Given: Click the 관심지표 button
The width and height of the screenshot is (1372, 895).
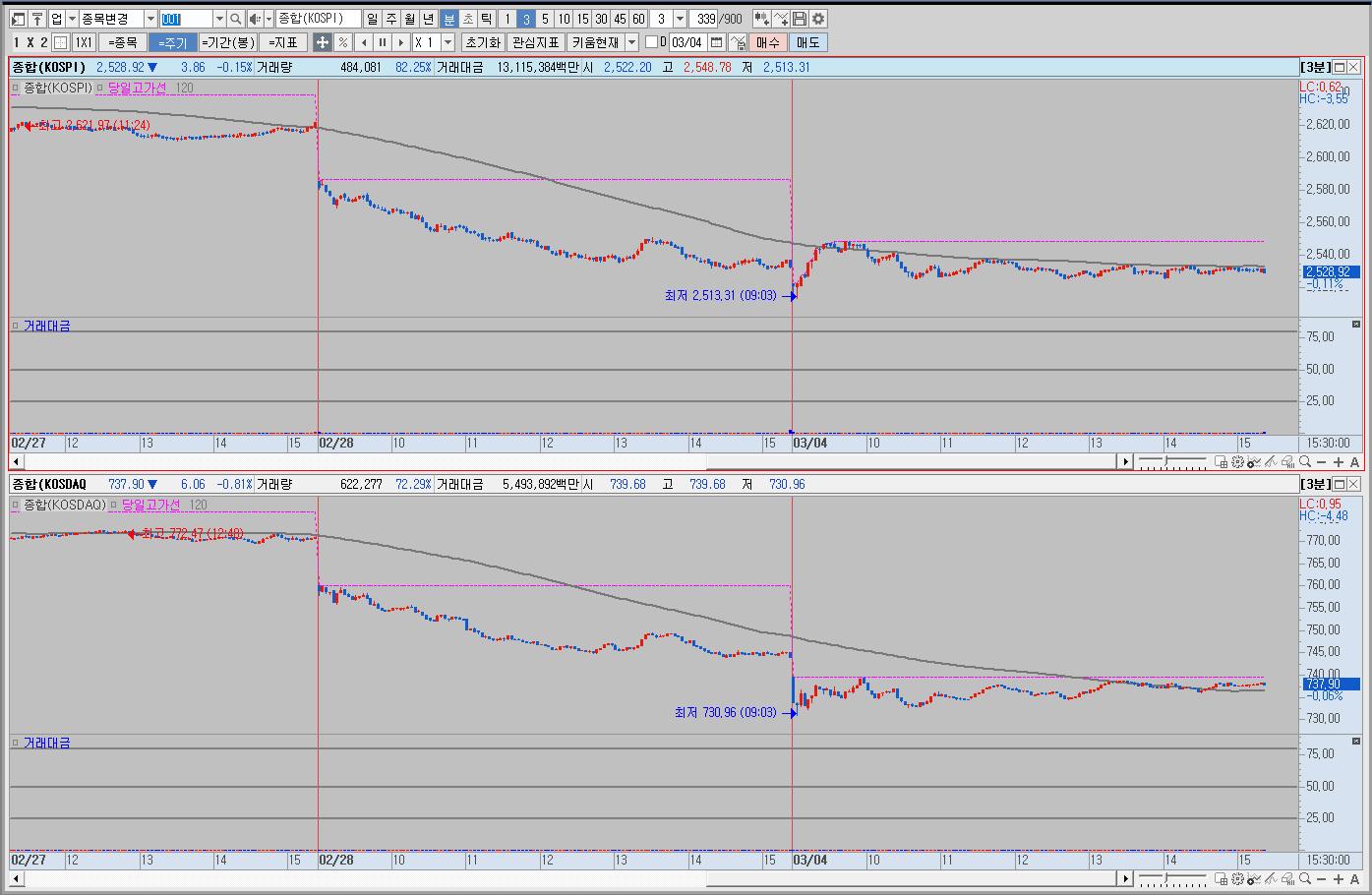Looking at the screenshot, I should point(536,42).
